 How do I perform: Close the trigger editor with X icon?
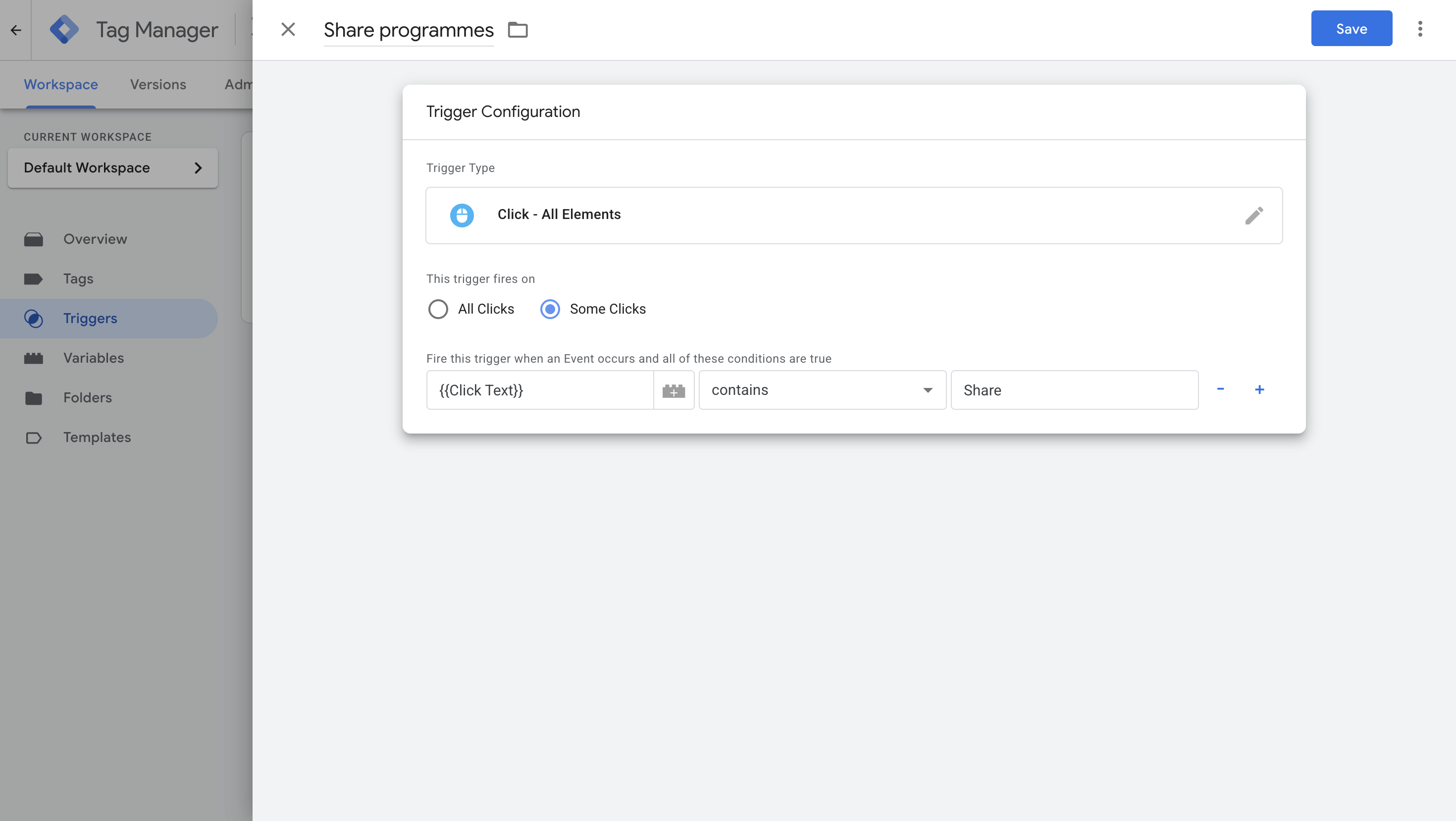coord(288,29)
